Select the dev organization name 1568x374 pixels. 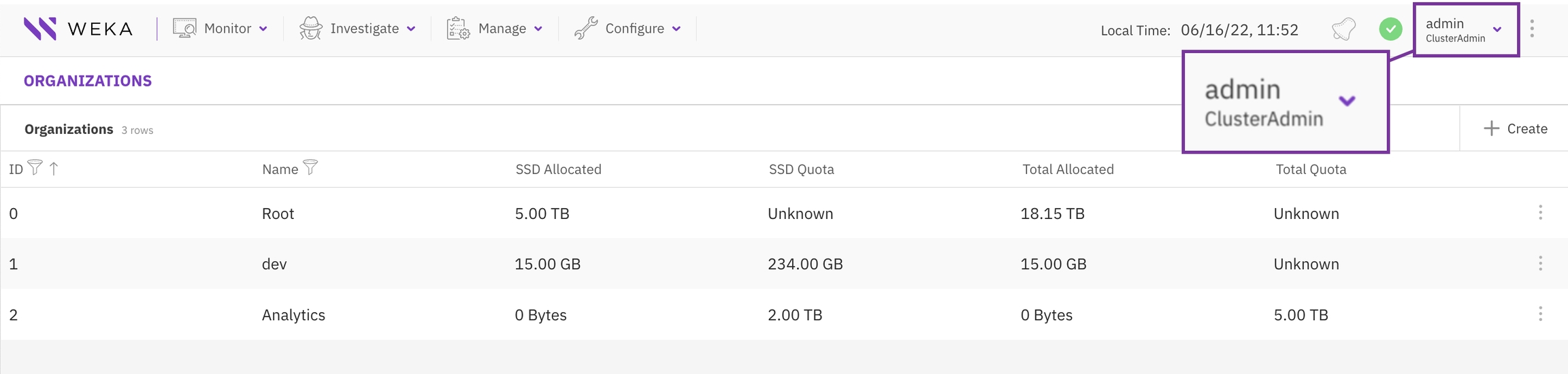pyautogui.click(x=274, y=264)
